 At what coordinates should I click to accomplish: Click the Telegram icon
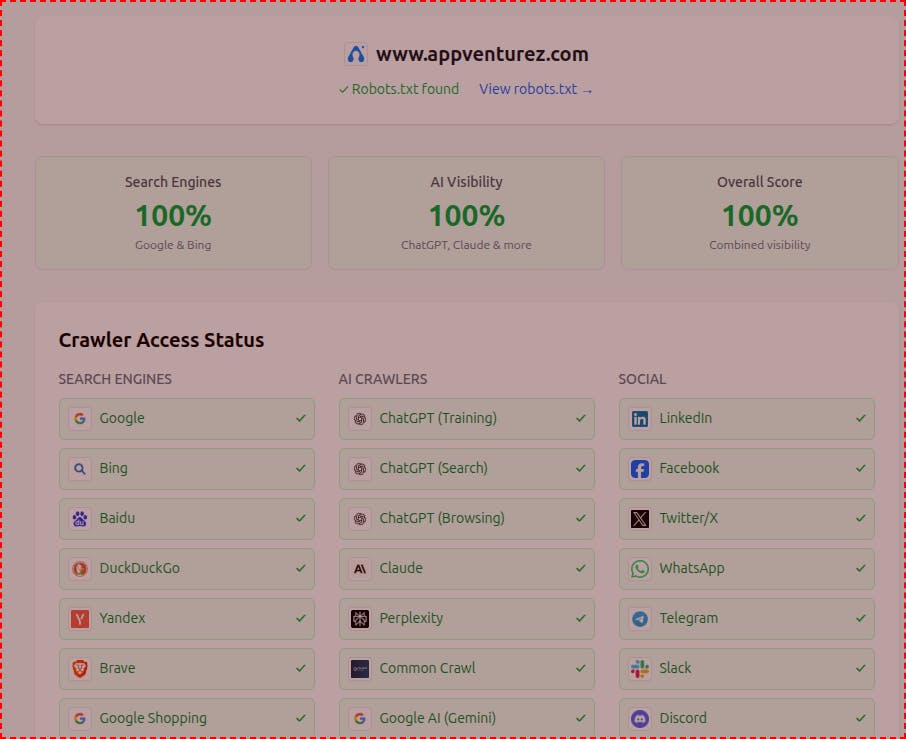640,619
